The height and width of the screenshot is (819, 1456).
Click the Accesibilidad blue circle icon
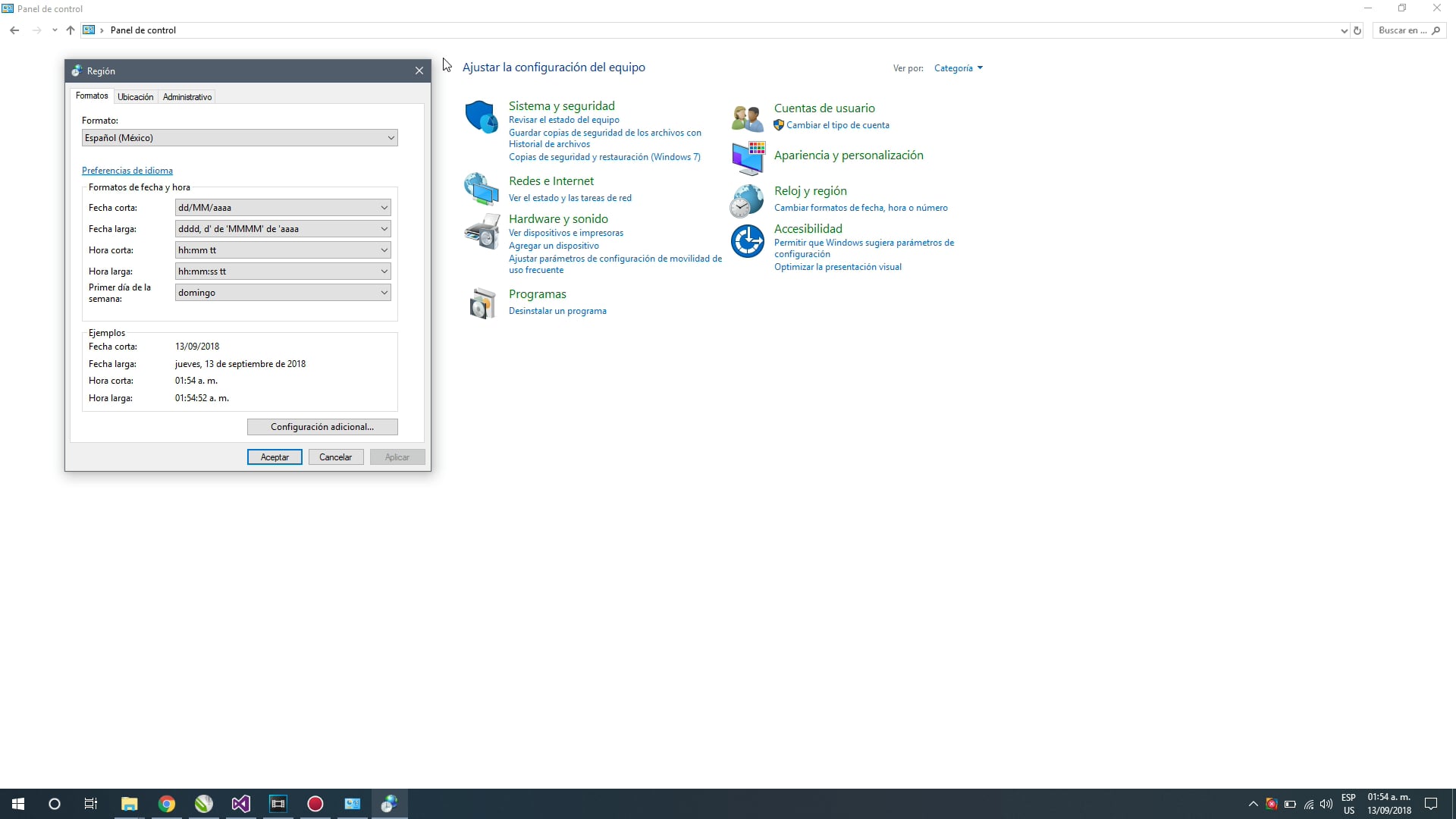pos(747,241)
